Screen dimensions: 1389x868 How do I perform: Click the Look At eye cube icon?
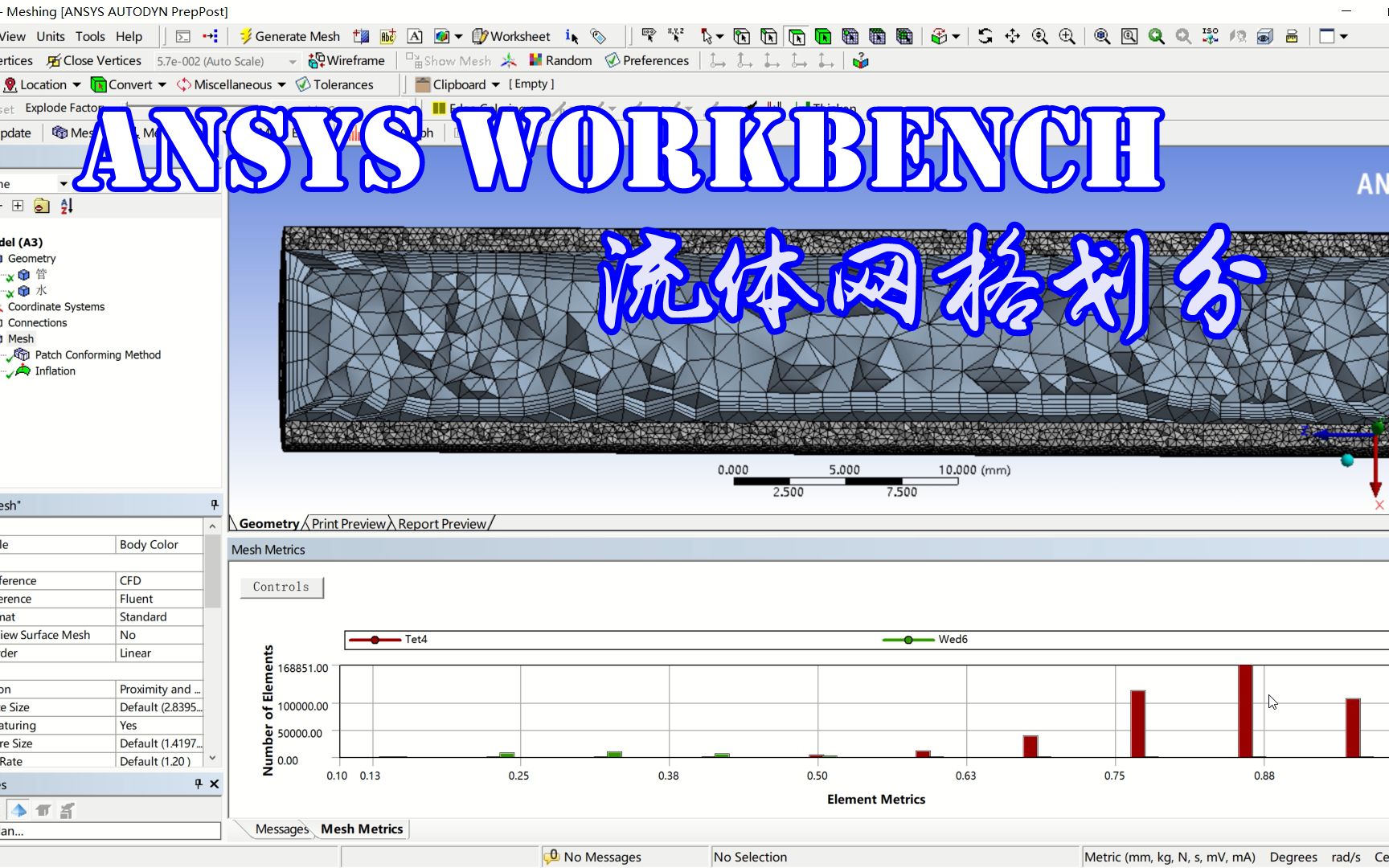(x=1265, y=36)
